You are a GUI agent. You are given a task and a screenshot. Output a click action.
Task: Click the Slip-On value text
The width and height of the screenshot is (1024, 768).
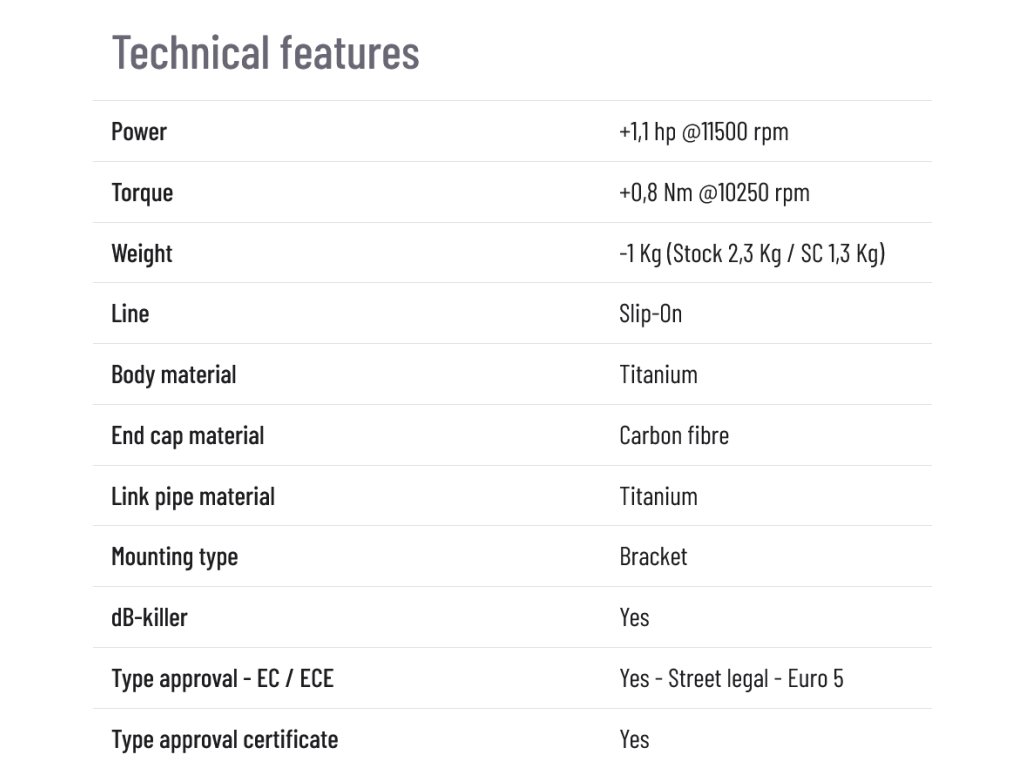pyautogui.click(x=650, y=315)
